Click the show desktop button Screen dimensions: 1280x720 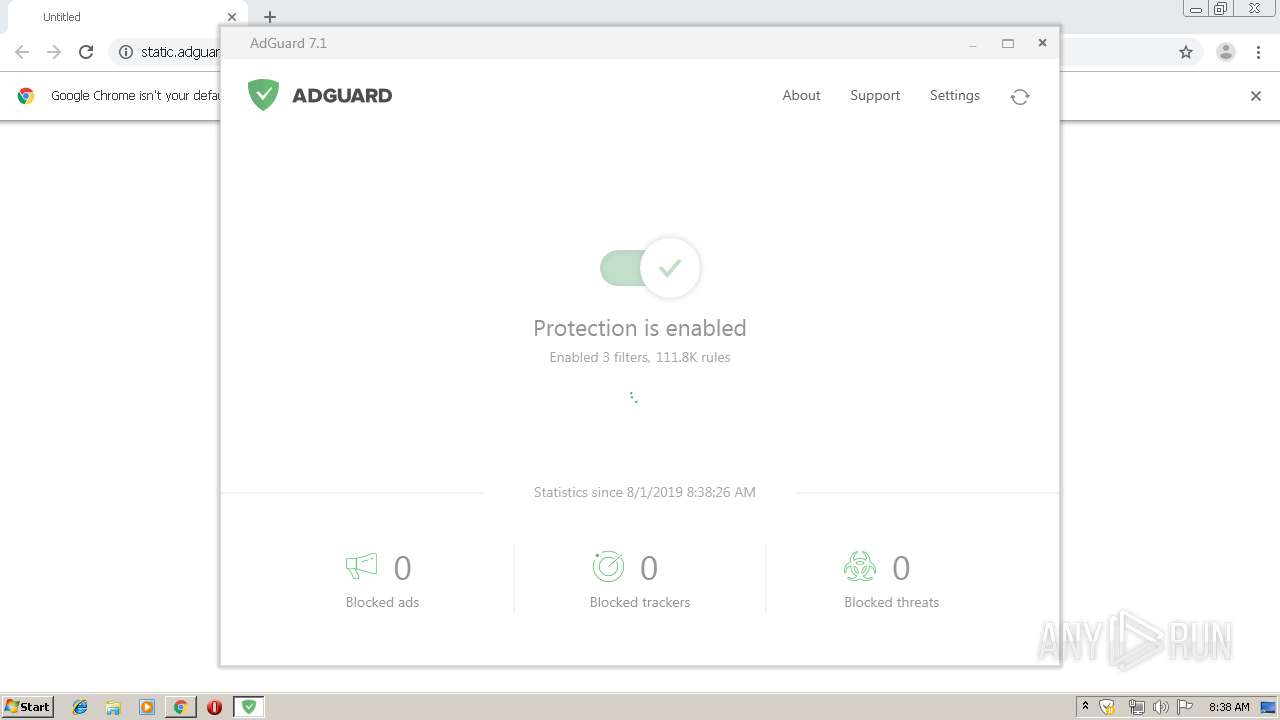[x=1269, y=707]
